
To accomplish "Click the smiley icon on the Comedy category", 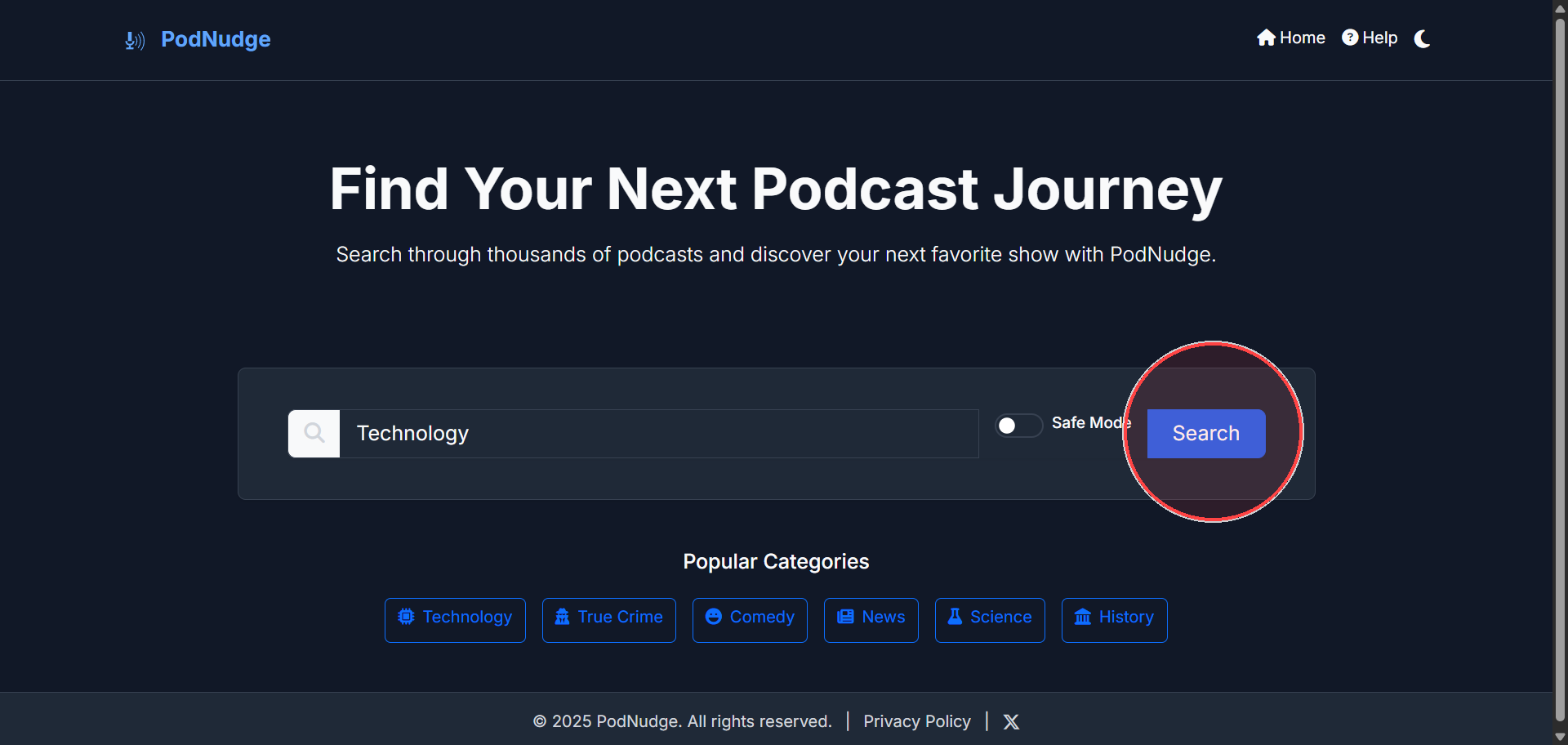I will 714,617.
